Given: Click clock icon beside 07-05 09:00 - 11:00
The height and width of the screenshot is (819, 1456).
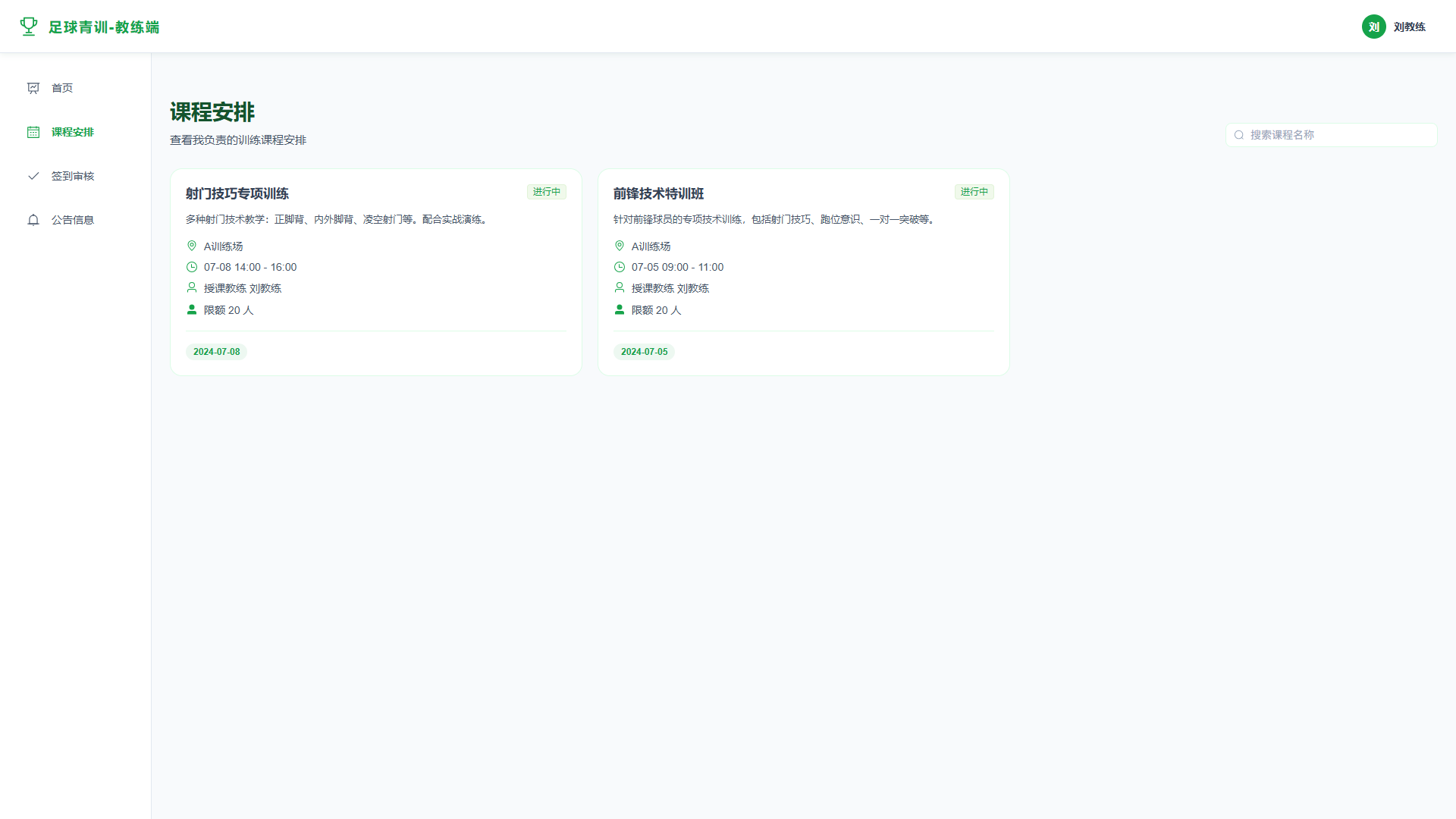Looking at the screenshot, I should click(x=620, y=267).
